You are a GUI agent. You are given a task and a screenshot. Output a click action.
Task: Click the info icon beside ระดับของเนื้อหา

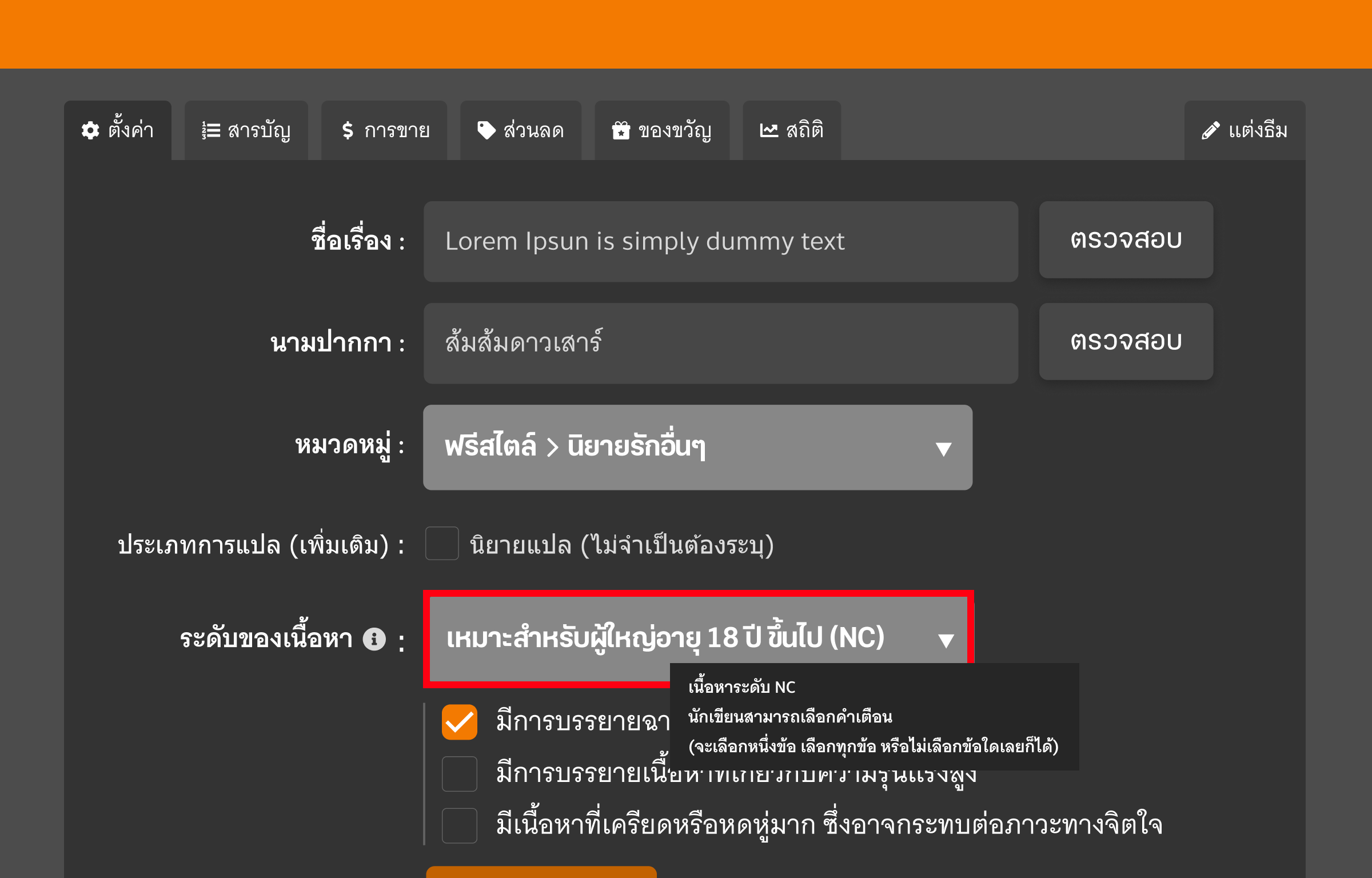(374, 639)
